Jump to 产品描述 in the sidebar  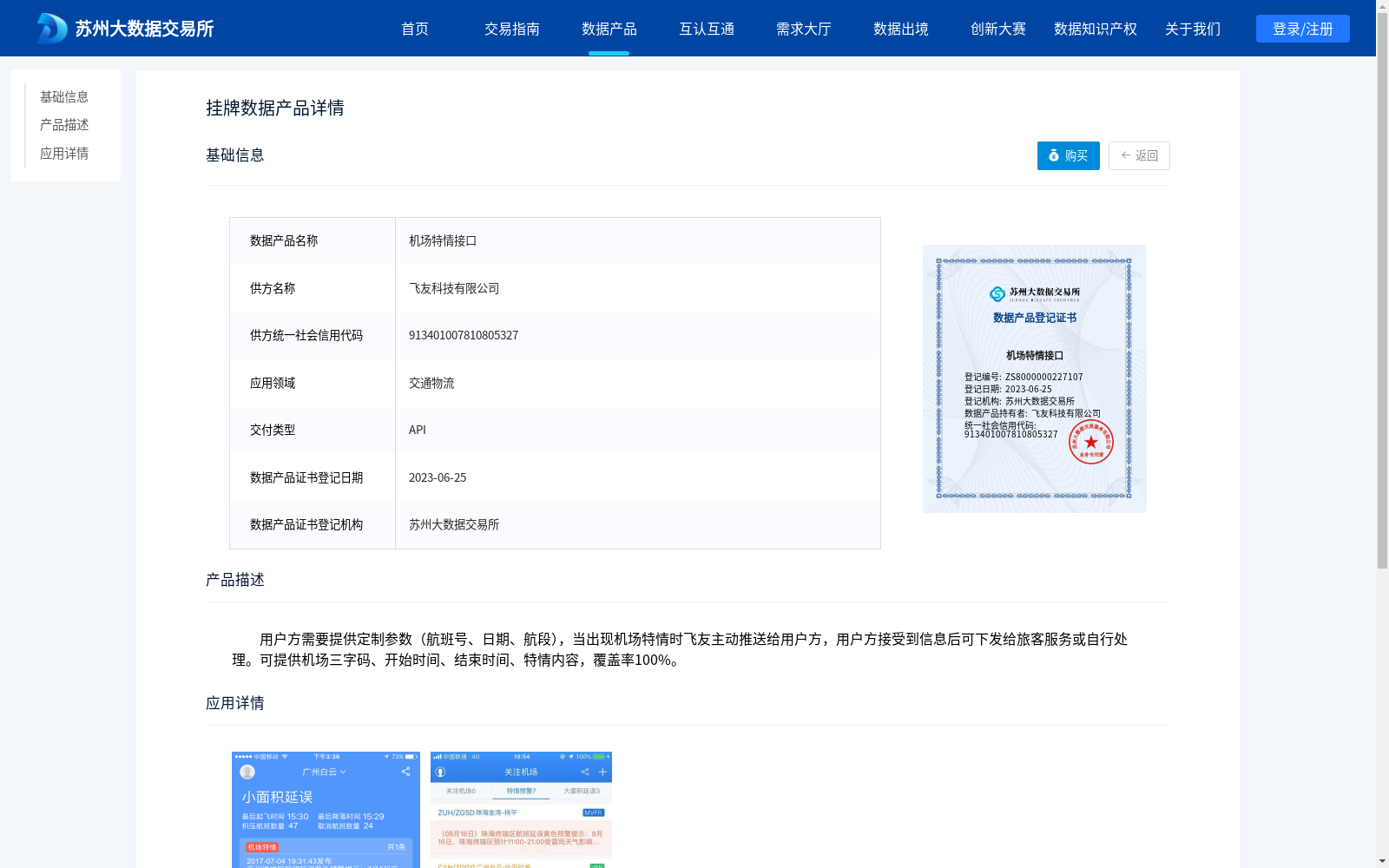pos(64,125)
